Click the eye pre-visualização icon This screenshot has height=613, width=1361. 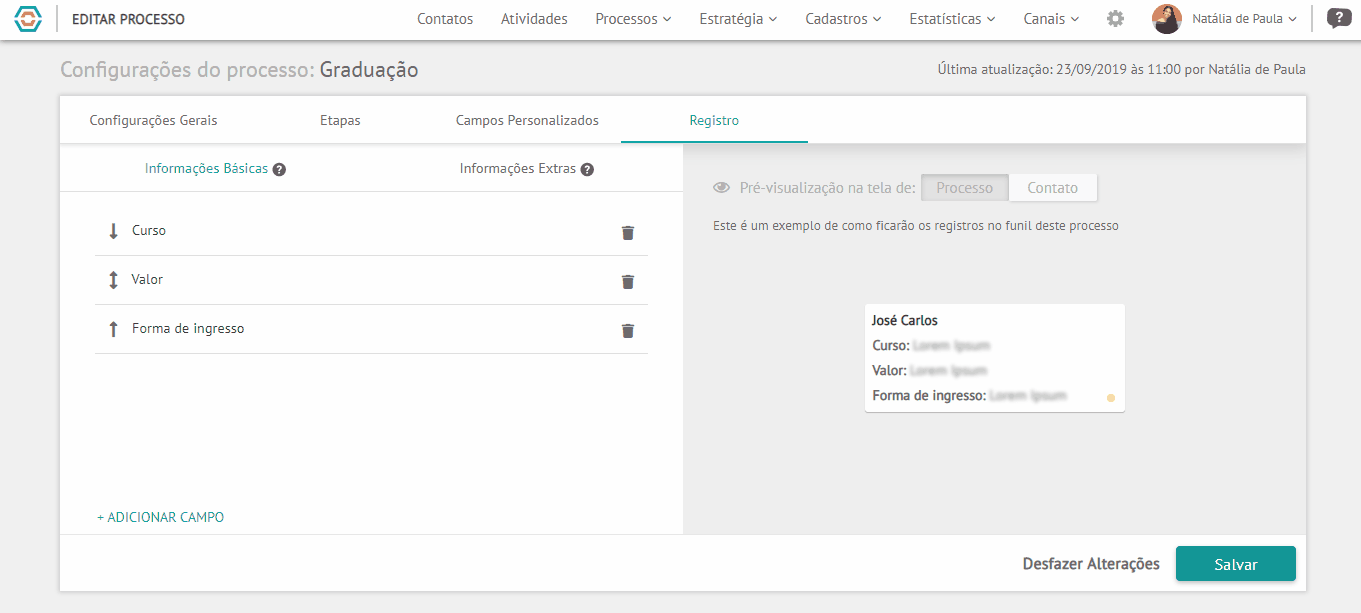click(722, 188)
